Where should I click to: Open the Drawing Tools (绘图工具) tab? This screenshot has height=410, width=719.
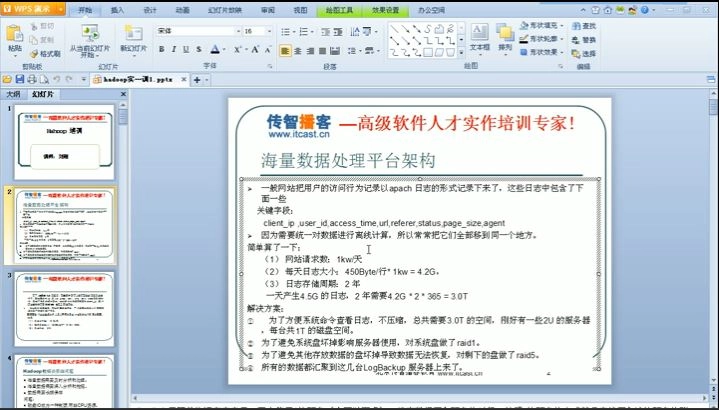coord(339,10)
